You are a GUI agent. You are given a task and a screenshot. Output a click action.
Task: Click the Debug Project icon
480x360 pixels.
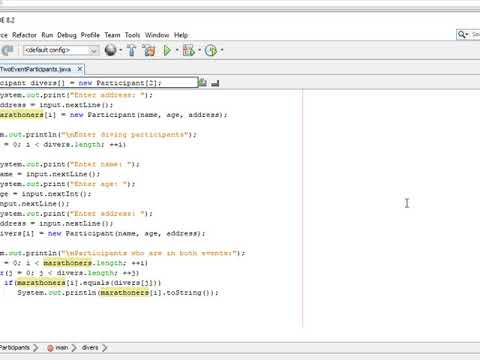(x=189, y=50)
